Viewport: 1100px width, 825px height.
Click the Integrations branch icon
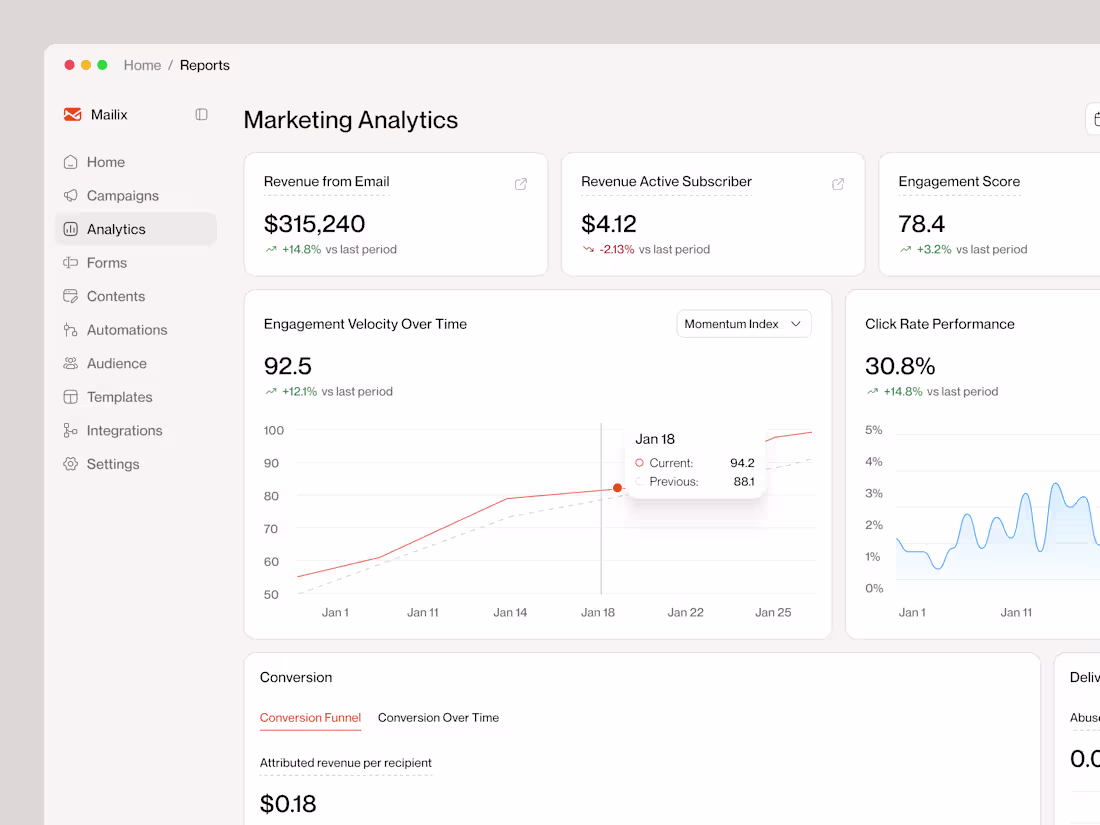click(70, 431)
